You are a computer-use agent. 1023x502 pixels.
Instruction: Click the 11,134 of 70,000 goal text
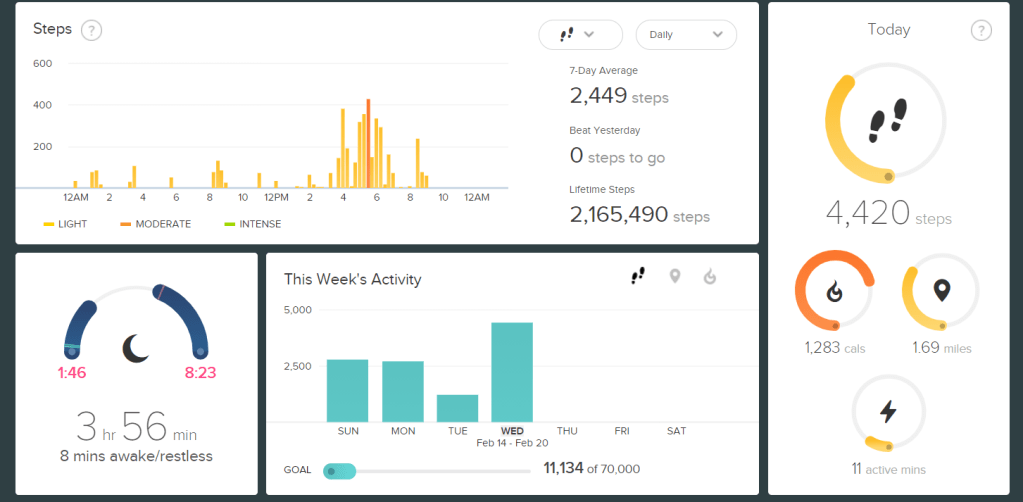[x=592, y=469]
